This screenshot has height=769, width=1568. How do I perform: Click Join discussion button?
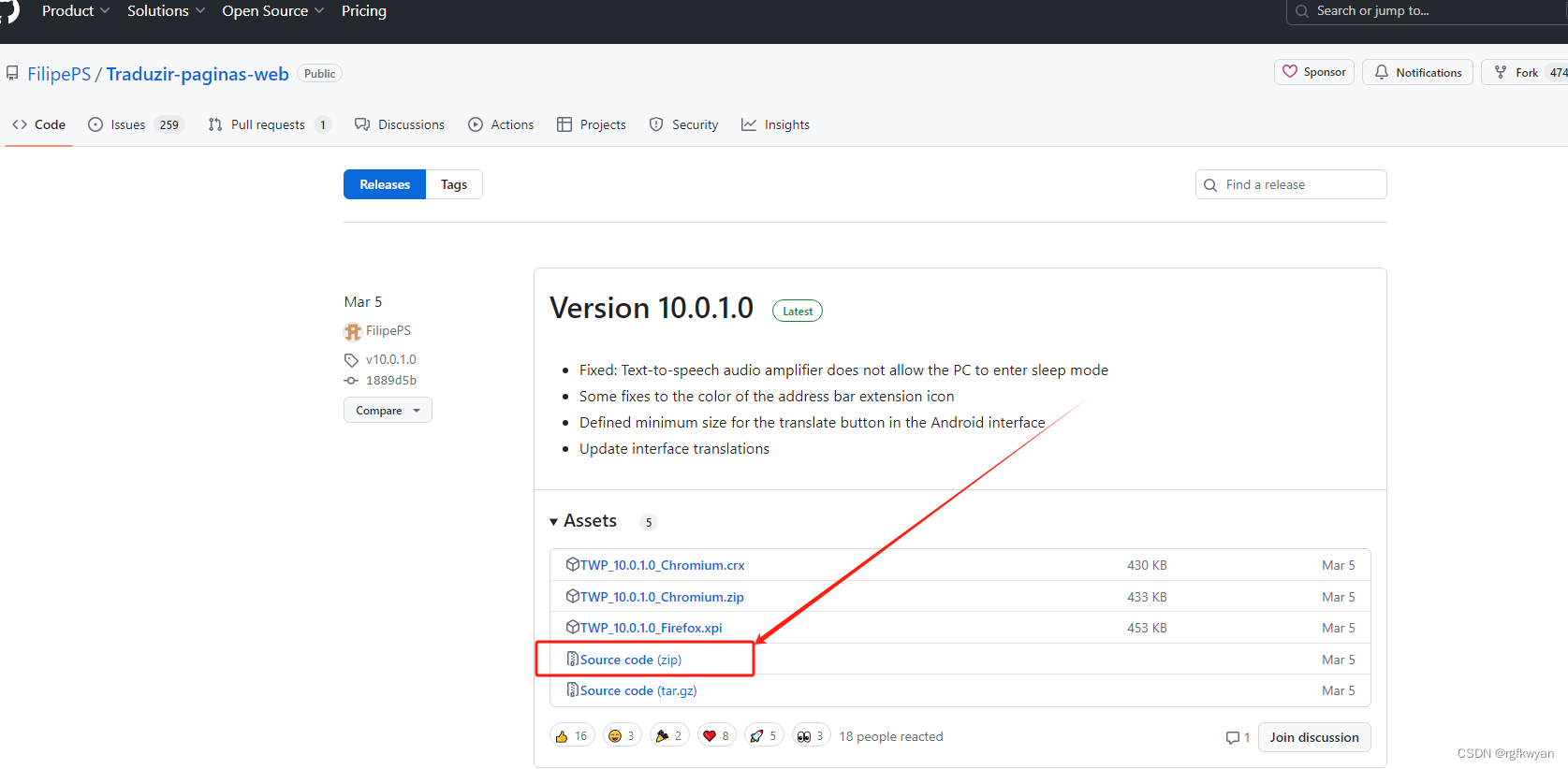click(1314, 737)
